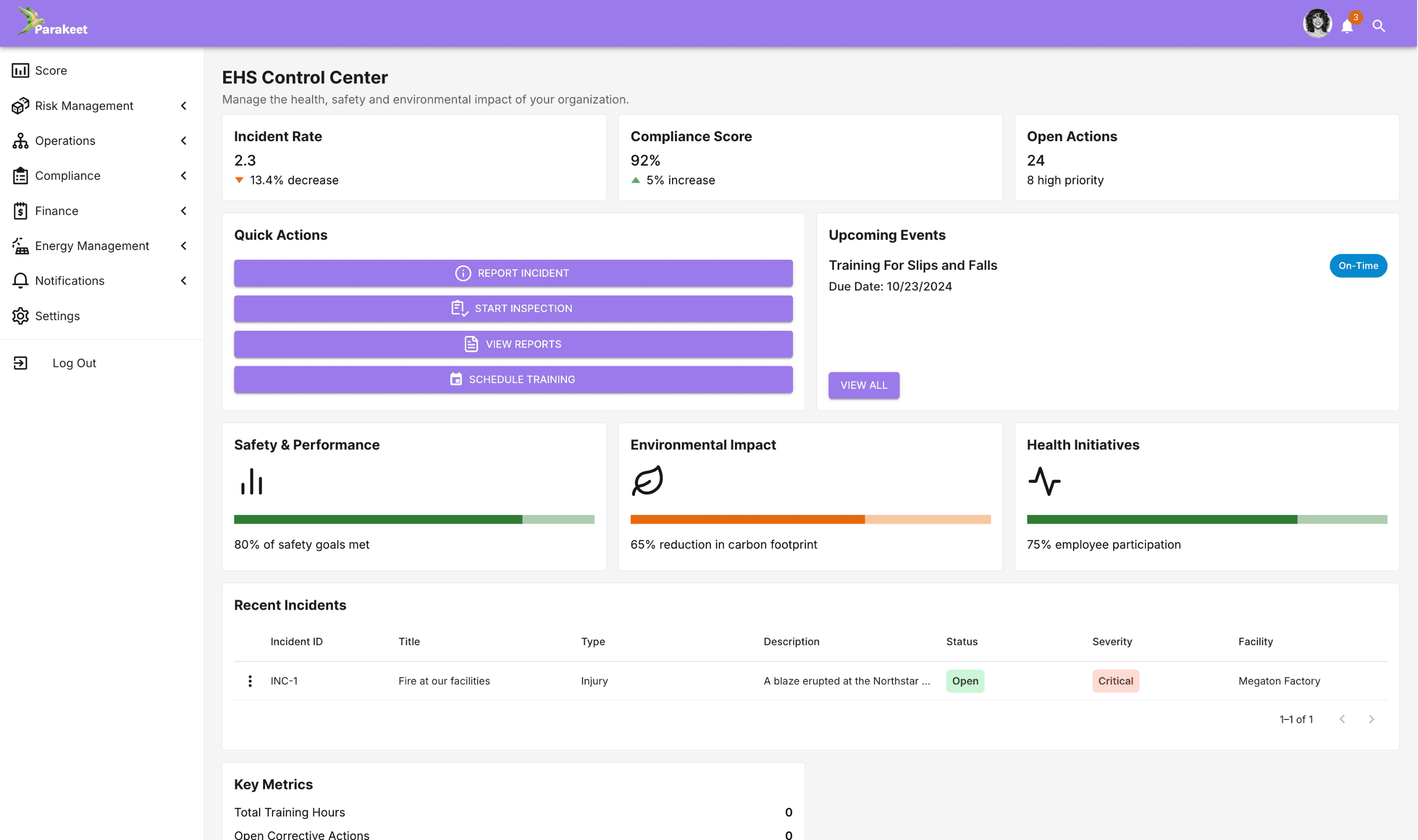Expand the Compliance chevron

(x=183, y=176)
